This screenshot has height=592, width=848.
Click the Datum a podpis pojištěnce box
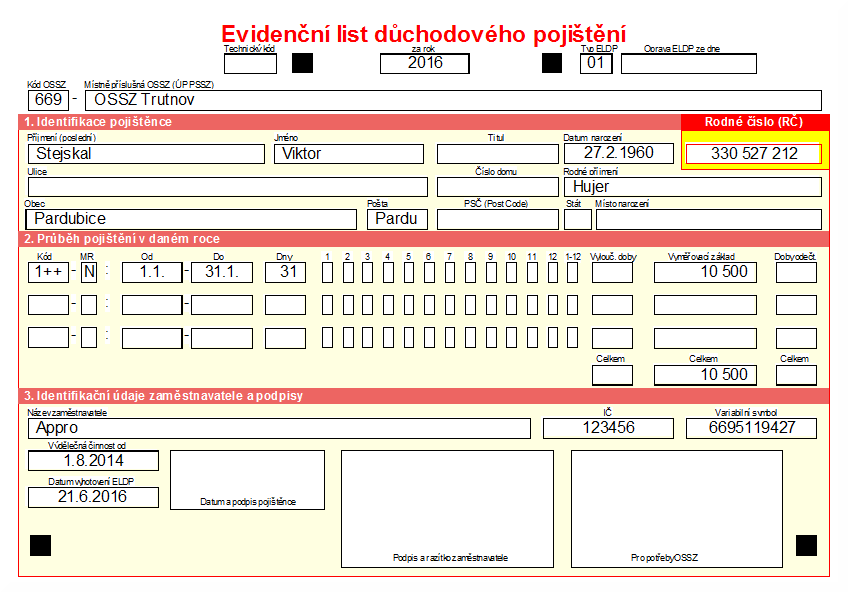click(248, 480)
